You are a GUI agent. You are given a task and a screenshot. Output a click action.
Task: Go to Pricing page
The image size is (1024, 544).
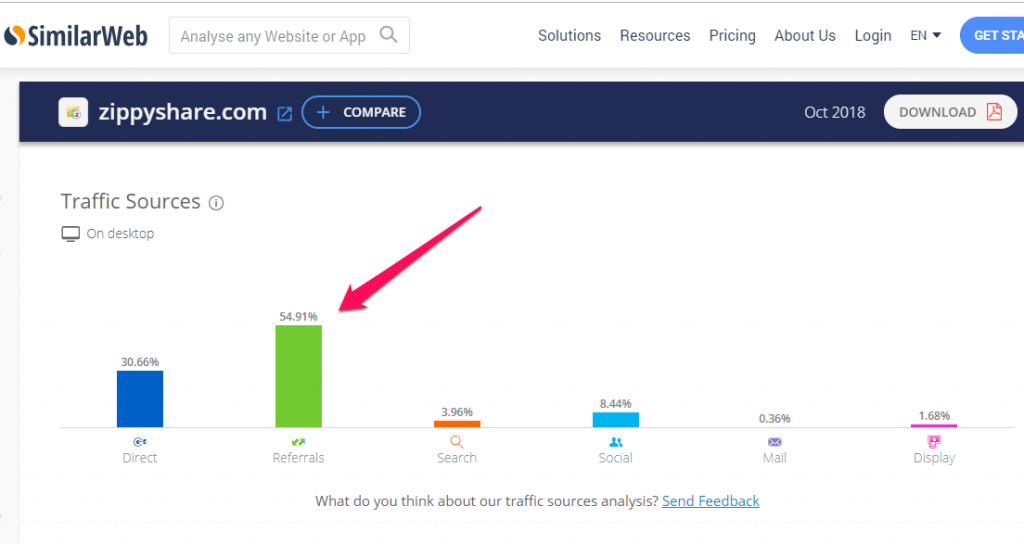pyautogui.click(x=732, y=36)
